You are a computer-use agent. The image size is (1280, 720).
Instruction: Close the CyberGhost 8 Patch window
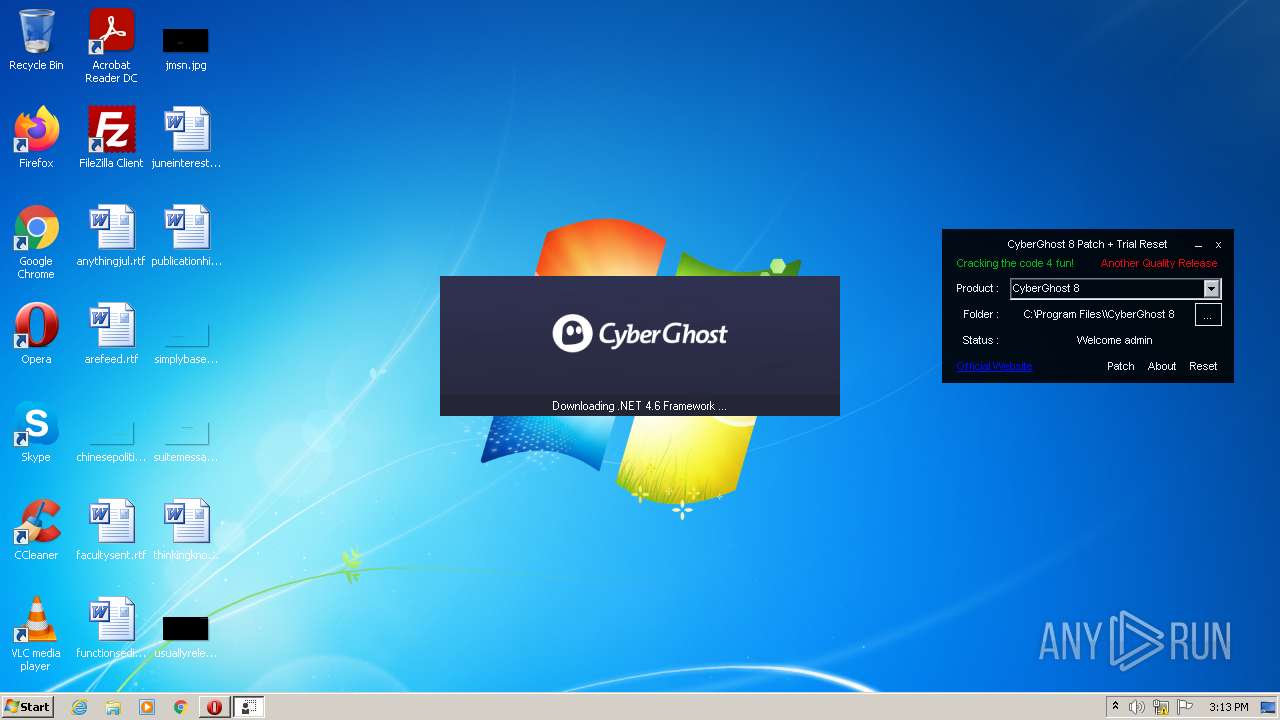pyautogui.click(x=1218, y=245)
